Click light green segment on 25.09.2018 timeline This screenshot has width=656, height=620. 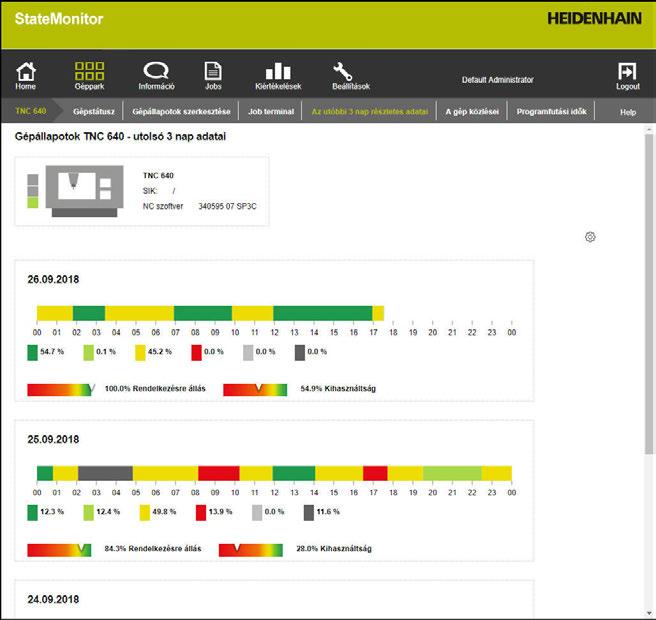coord(452,473)
